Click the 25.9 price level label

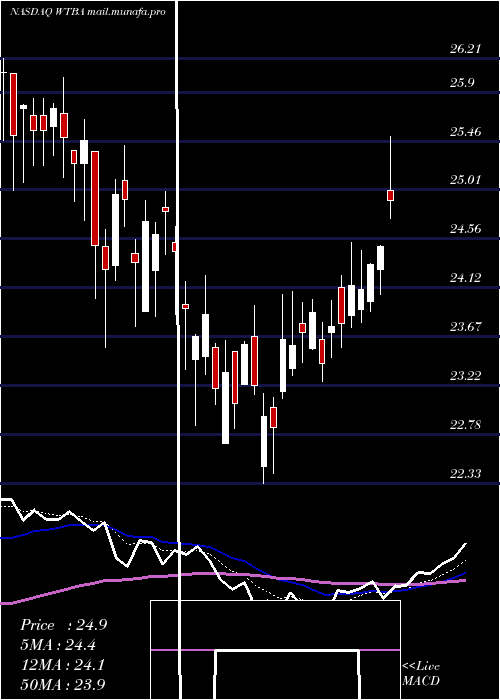tap(461, 83)
